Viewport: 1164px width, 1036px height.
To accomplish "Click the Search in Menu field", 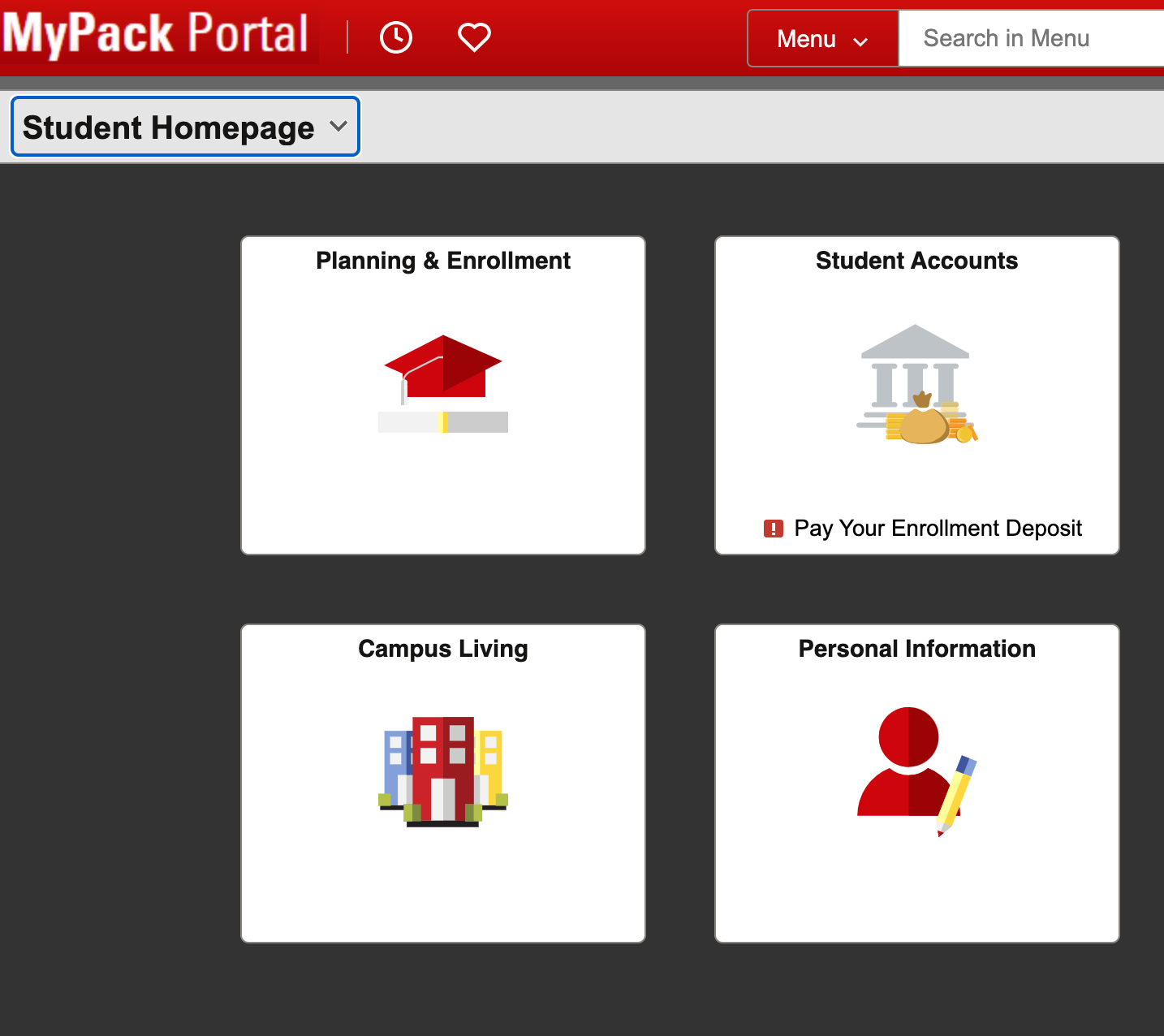I will pos(1032,38).
